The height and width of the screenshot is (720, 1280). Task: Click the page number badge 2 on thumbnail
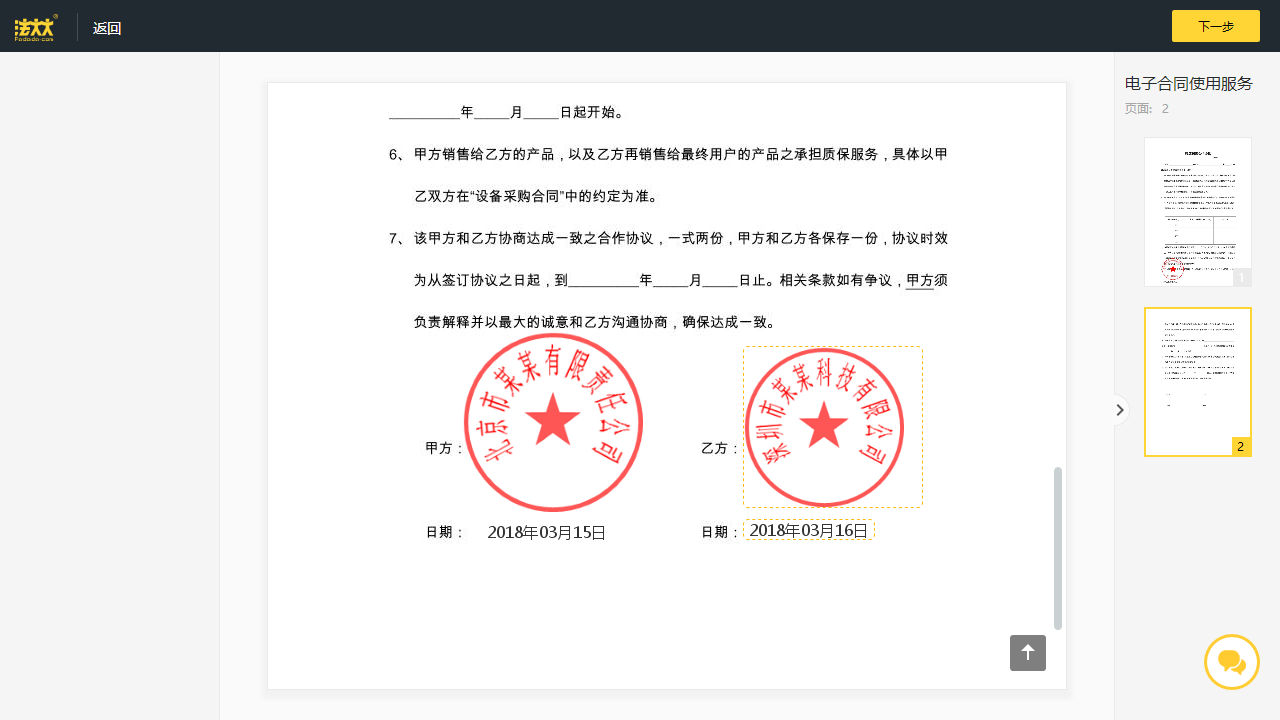coord(1240,446)
